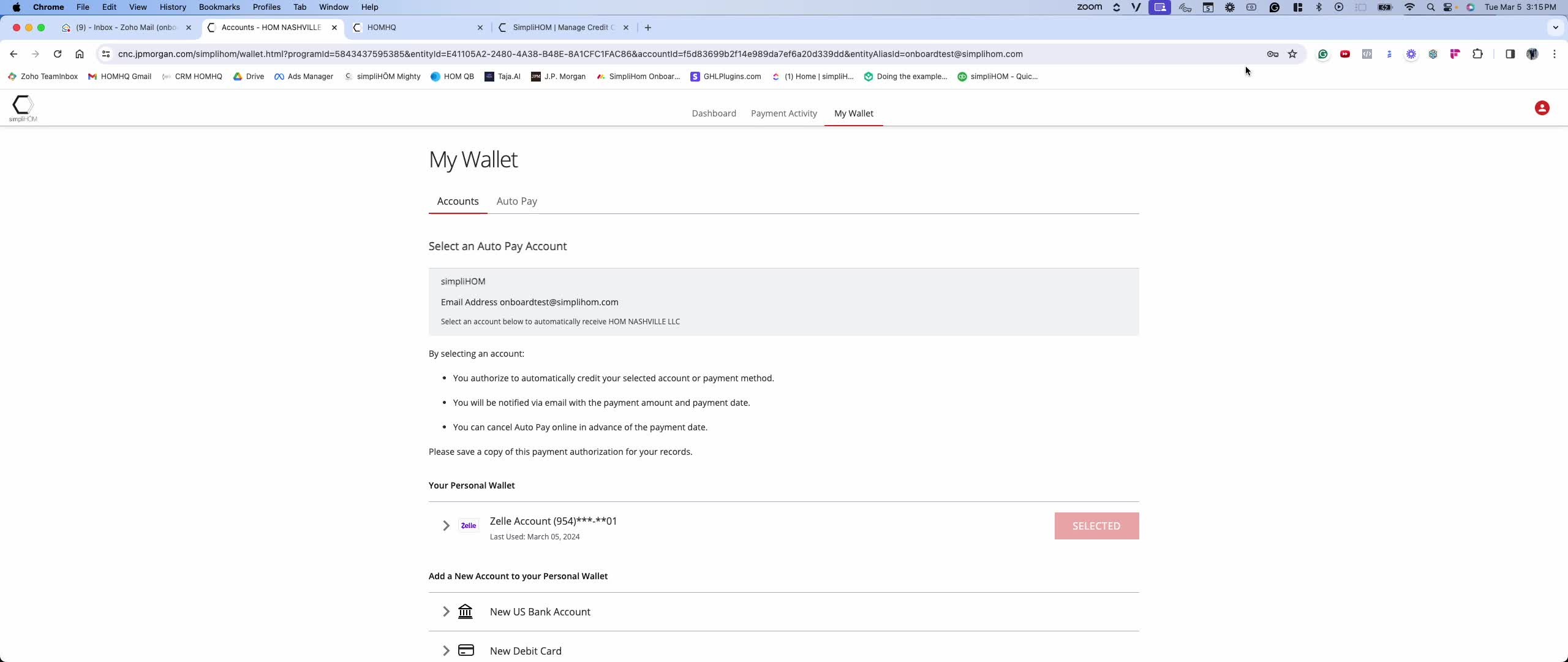Open Chrome extensions puzzle icon
The height and width of the screenshot is (662, 1568).
tap(1477, 54)
